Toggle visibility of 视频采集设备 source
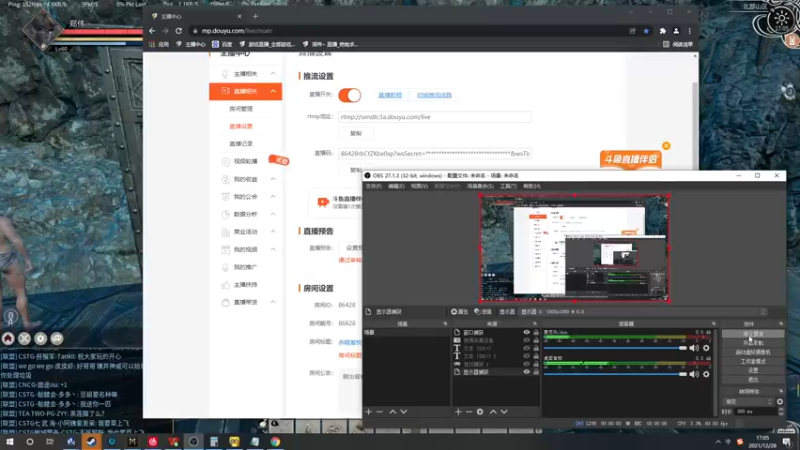800x450 pixels. pos(527,340)
